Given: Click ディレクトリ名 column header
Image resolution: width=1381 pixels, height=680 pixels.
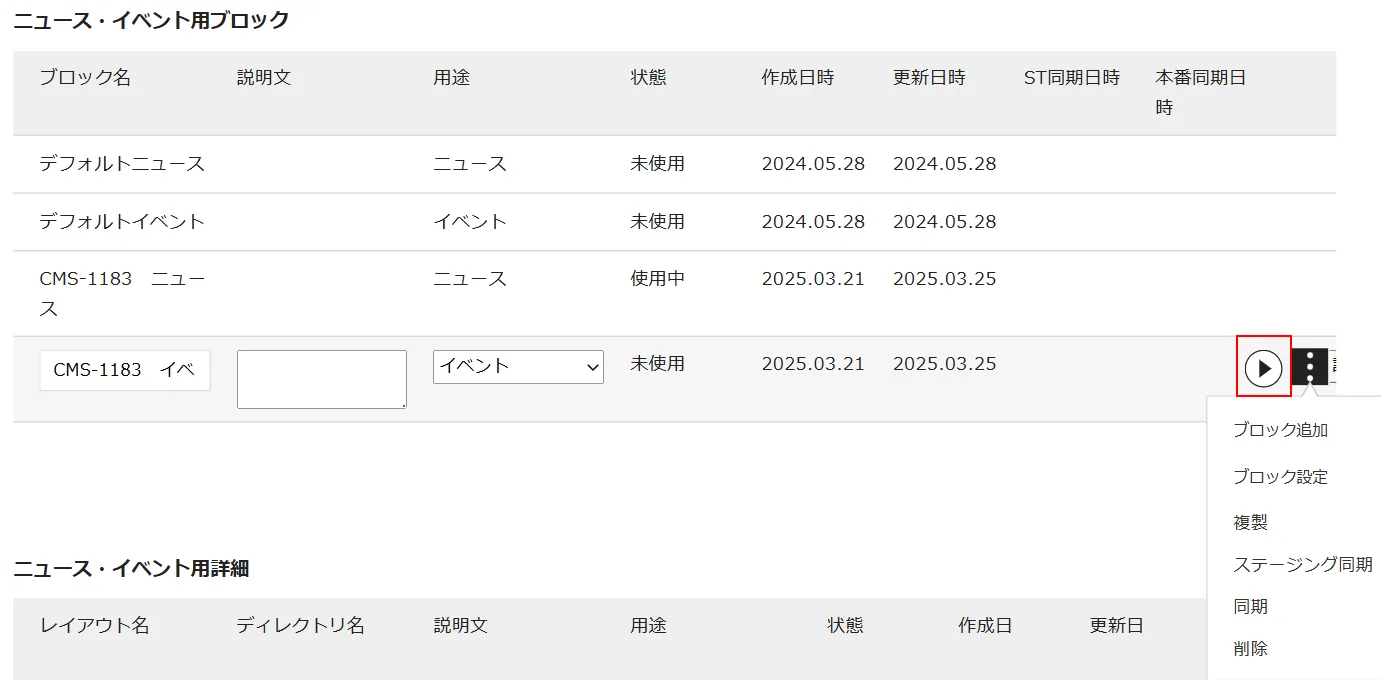Looking at the screenshot, I should [300, 626].
